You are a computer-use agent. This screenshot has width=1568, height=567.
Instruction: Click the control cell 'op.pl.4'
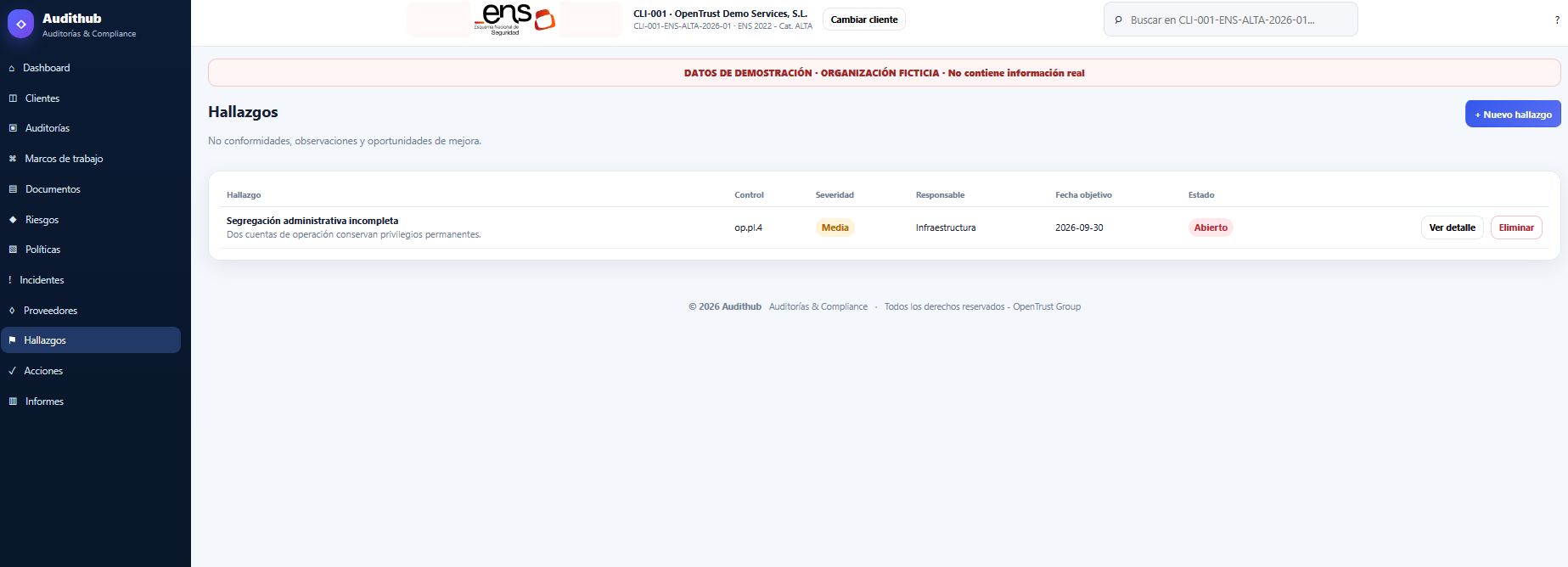coord(748,227)
